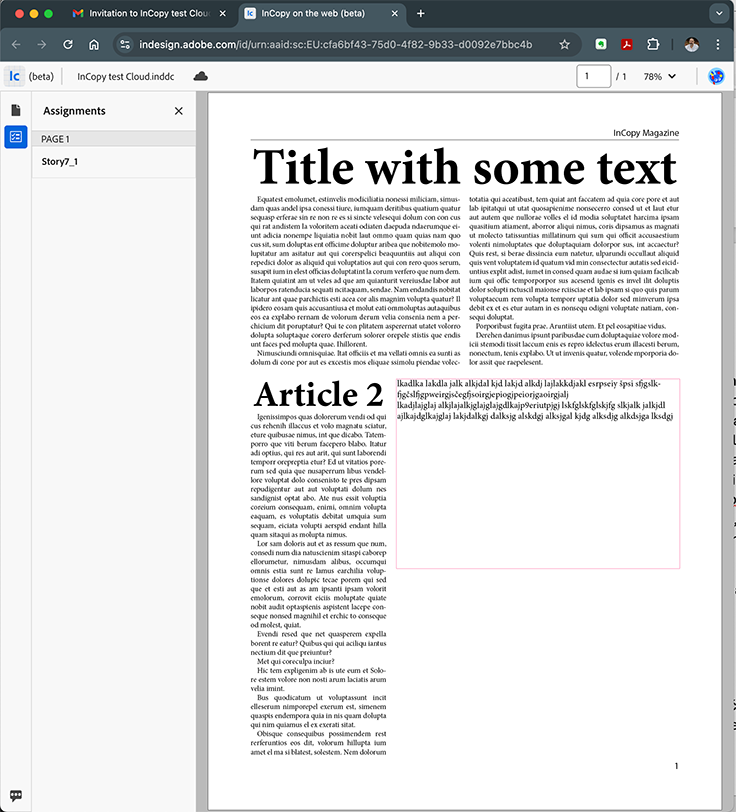
Task: Go forward in browser history
Action: [x=42, y=45]
